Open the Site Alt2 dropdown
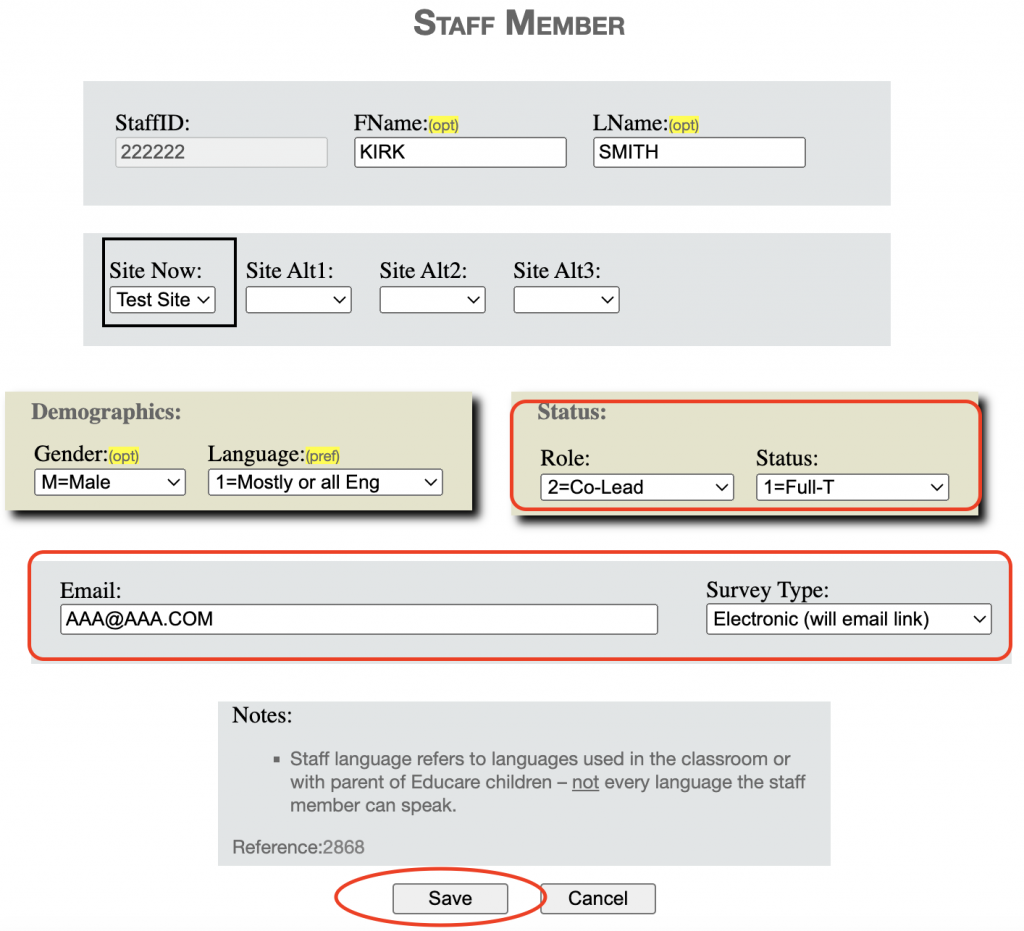This screenshot has height=931, width=1024. pos(432,300)
